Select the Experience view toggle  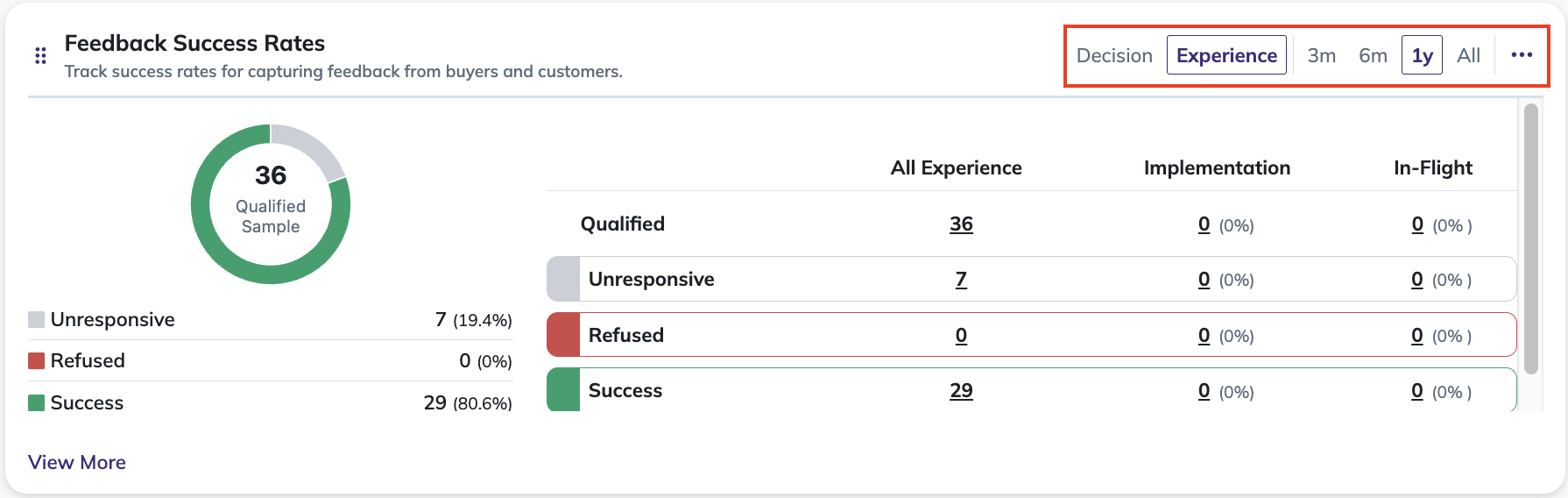click(x=1226, y=55)
